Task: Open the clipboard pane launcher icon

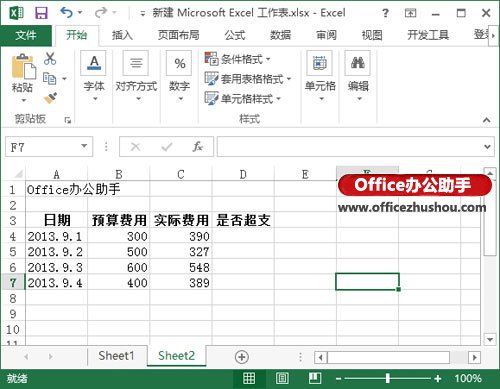Action: (x=68, y=120)
